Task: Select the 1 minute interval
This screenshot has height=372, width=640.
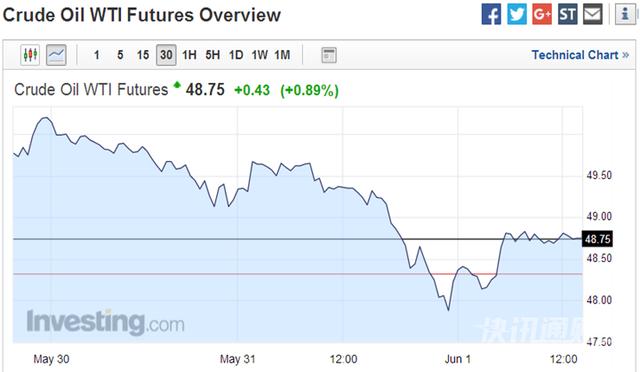Action: pos(97,55)
